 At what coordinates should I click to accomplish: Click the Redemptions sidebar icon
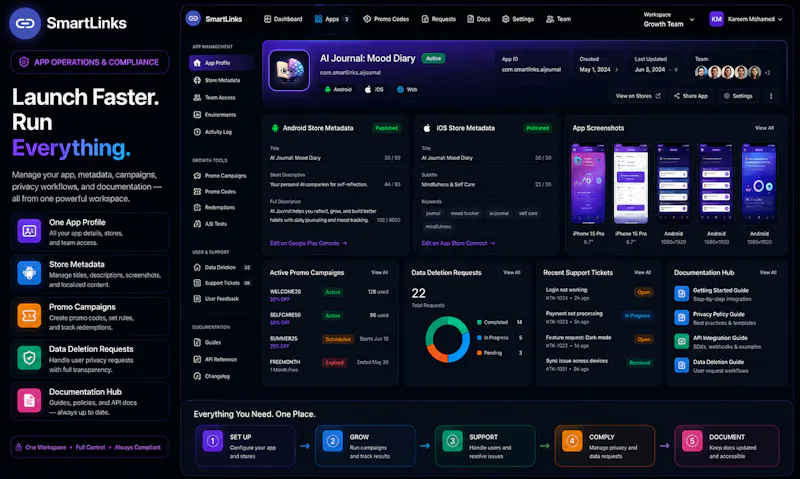[197, 207]
